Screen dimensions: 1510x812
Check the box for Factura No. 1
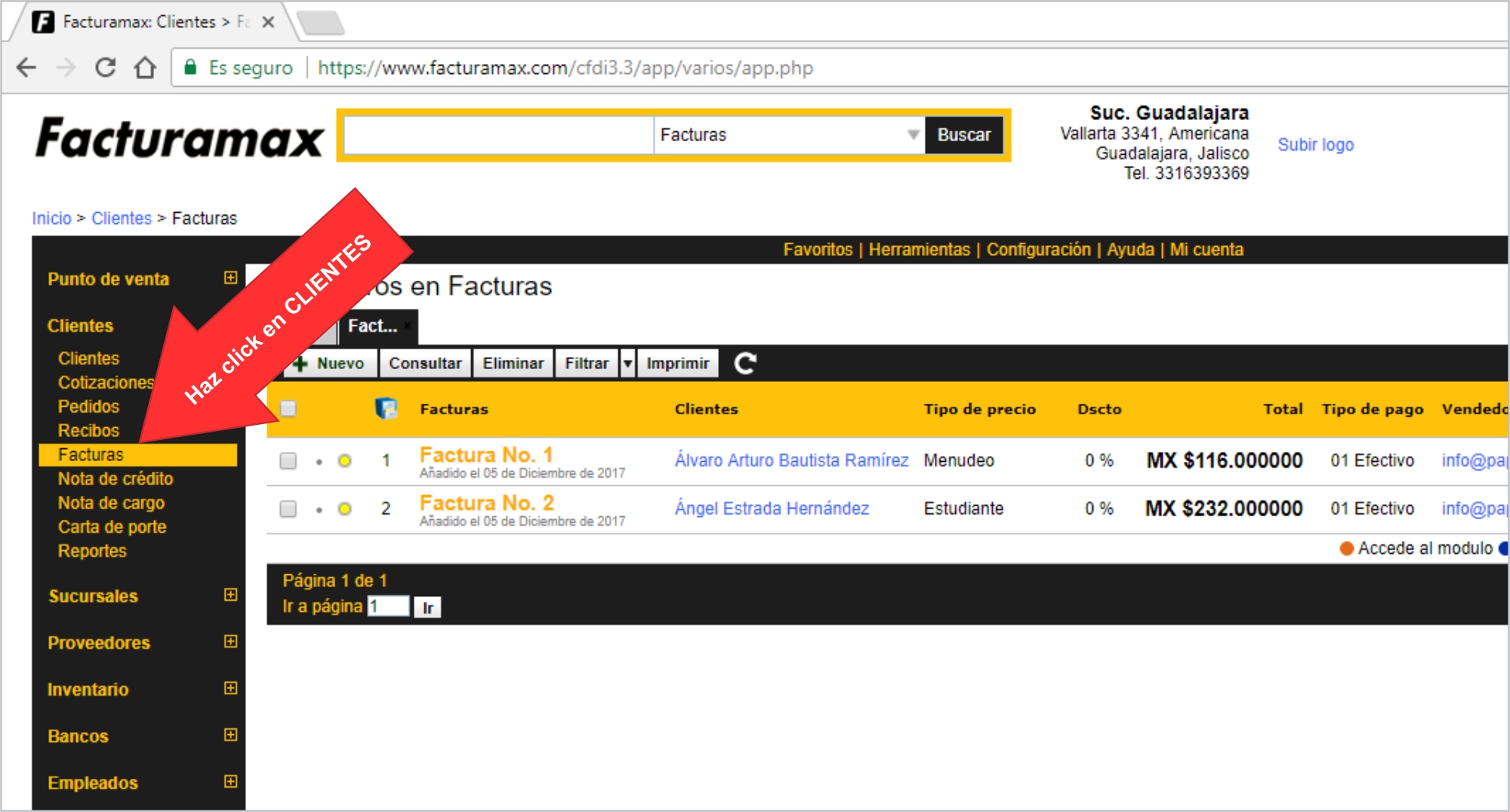(x=288, y=460)
